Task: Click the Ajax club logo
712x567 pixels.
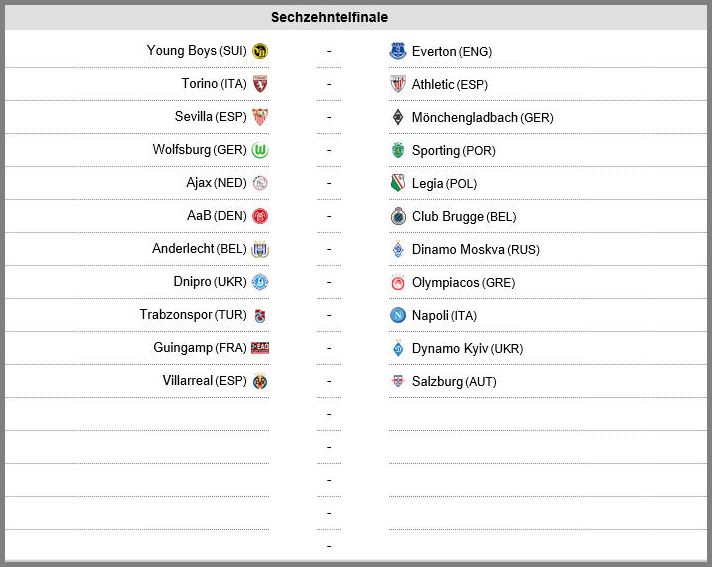Action: click(x=260, y=183)
